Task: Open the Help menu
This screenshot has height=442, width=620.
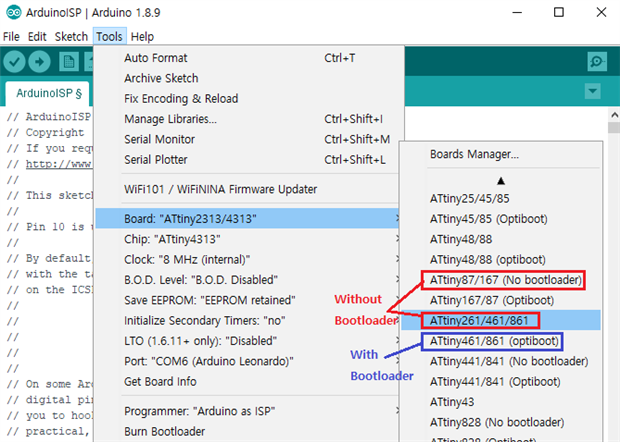Action: tap(142, 37)
